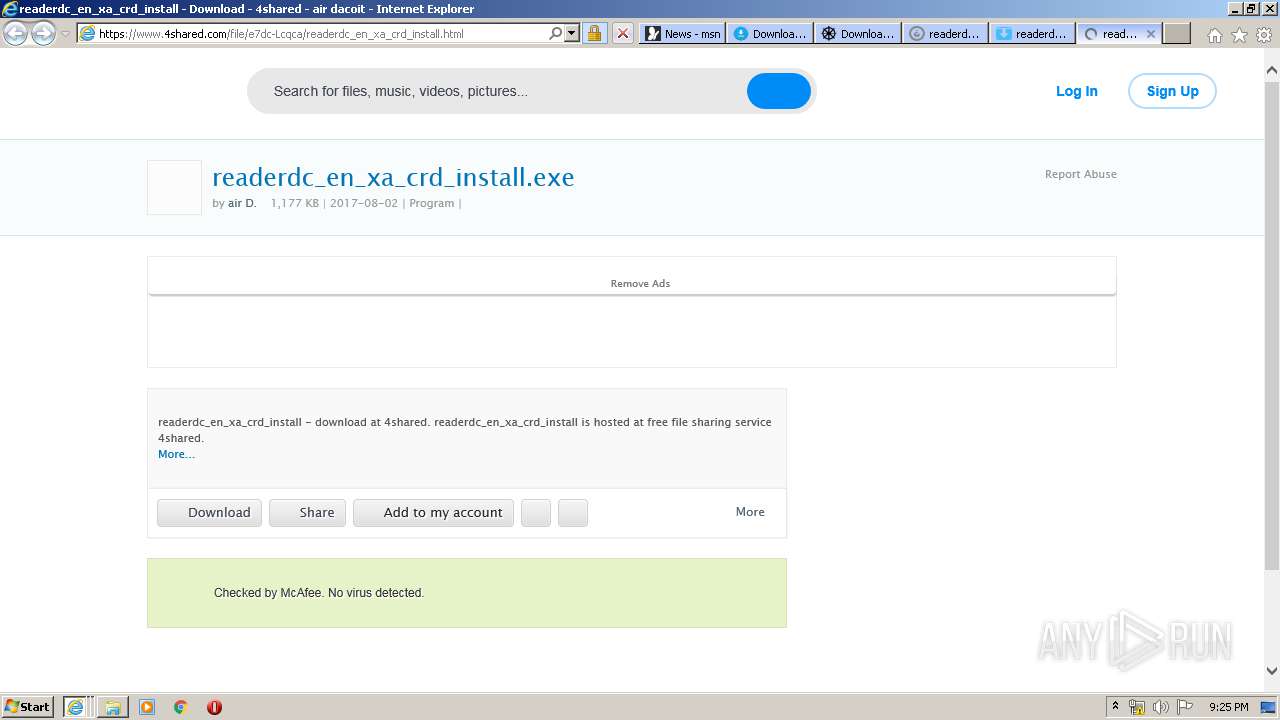This screenshot has height=720, width=1280.
Task: Click the Sign Up button
Action: click(1172, 91)
